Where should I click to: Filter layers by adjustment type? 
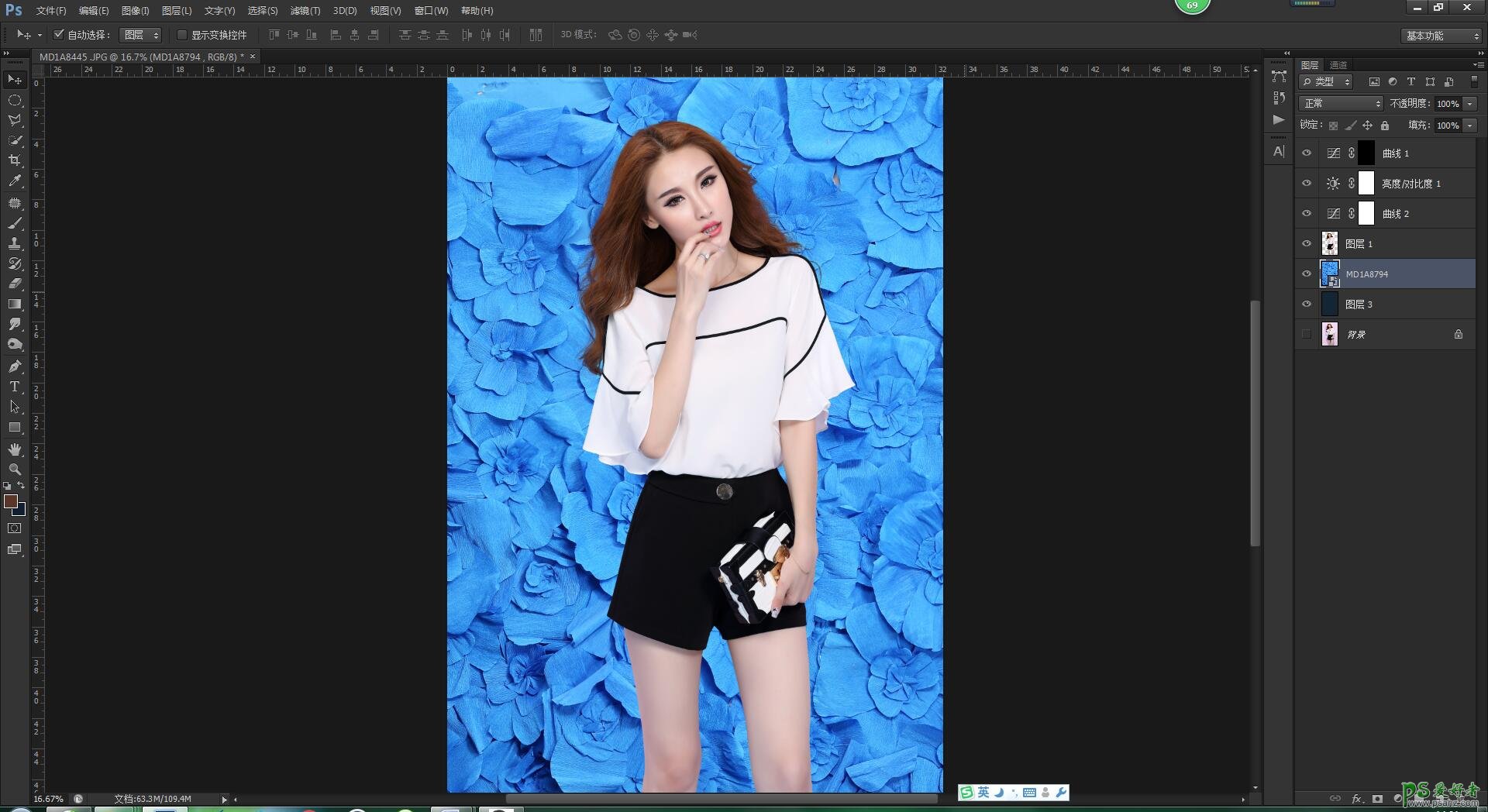click(1393, 81)
